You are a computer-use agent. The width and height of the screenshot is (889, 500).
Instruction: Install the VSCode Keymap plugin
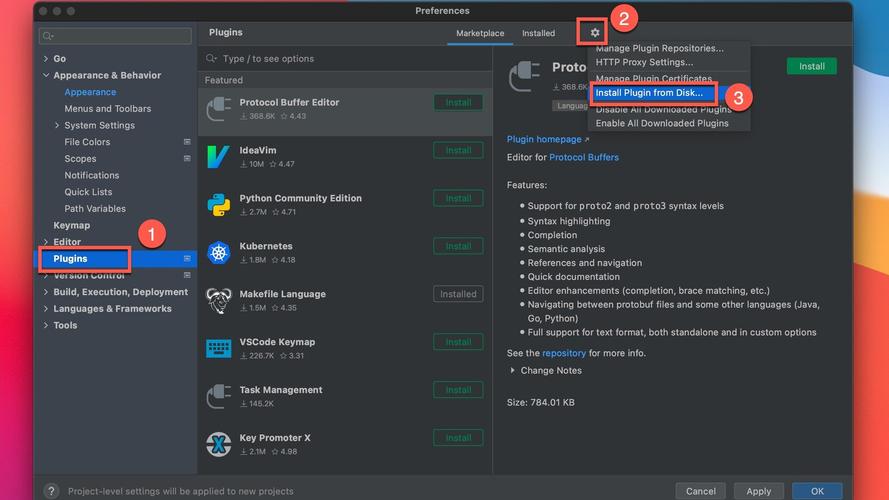point(458,342)
